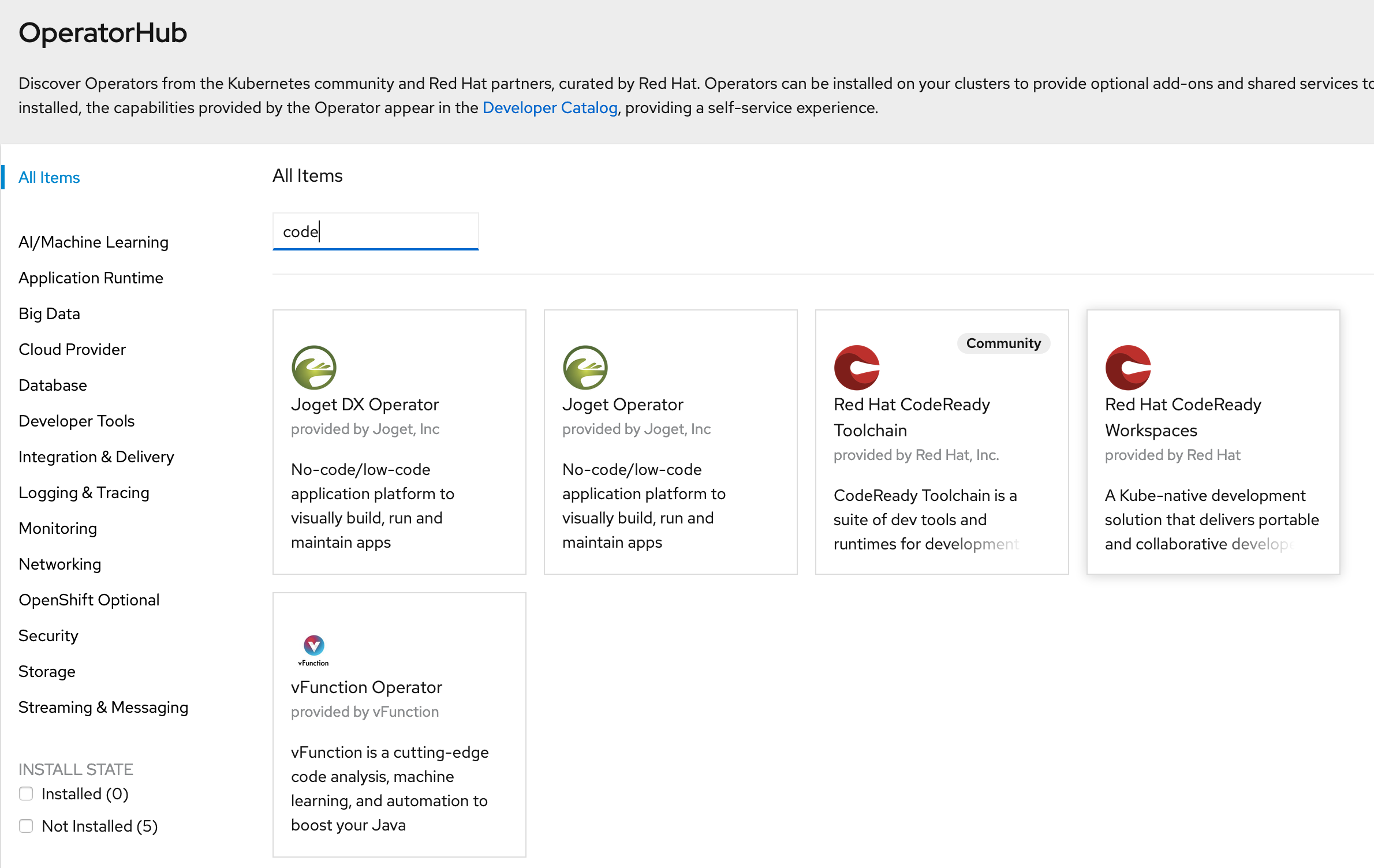Click the Storage category item
This screenshot has width=1374, height=868.
pos(48,671)
